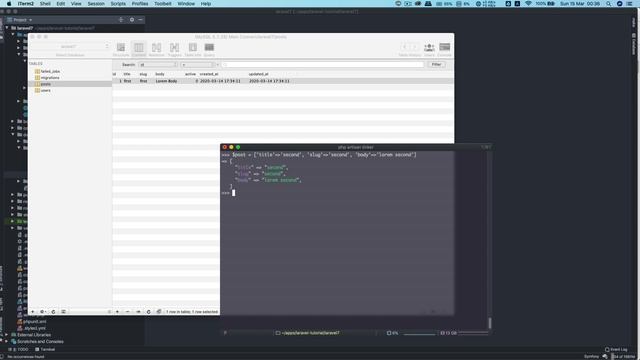
Task: Select the created_at cell 2020-03-14 17:34:11 in the posts row
Action: 220,81
